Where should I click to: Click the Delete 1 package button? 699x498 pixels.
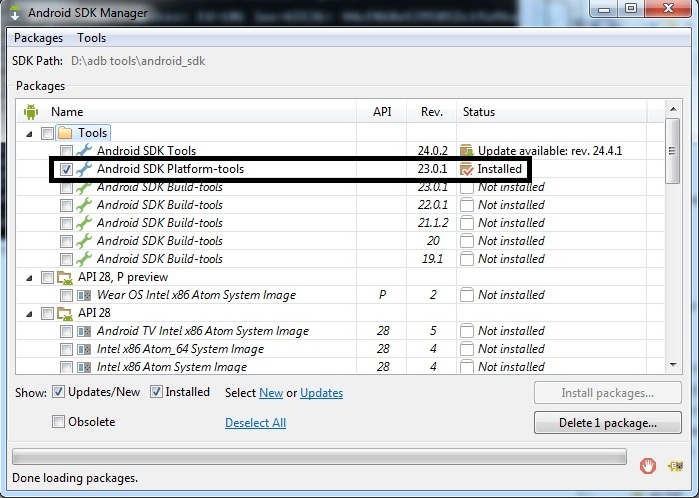(608, 422)
